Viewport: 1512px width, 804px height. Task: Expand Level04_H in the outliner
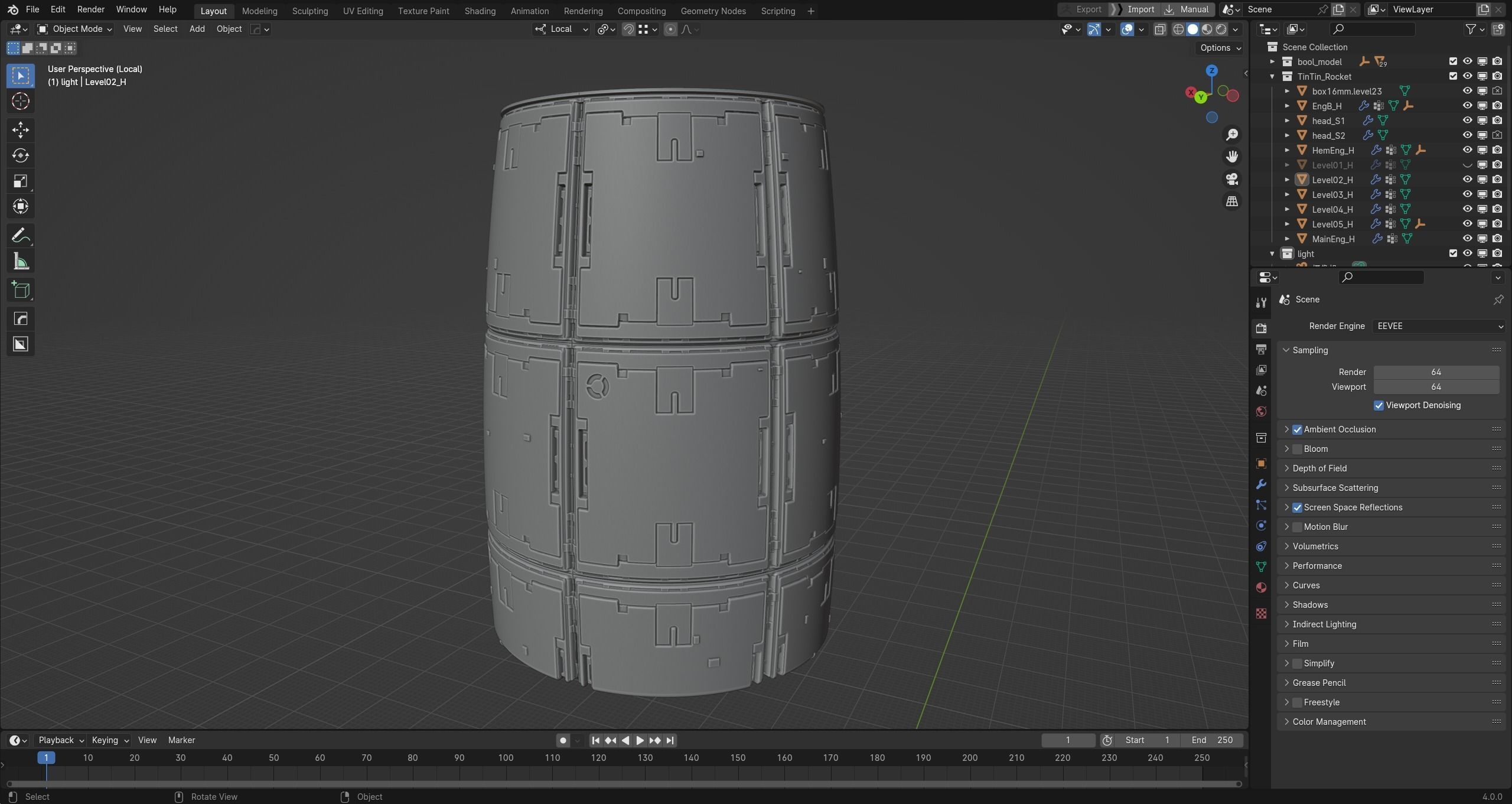(x=1287, y=209)
